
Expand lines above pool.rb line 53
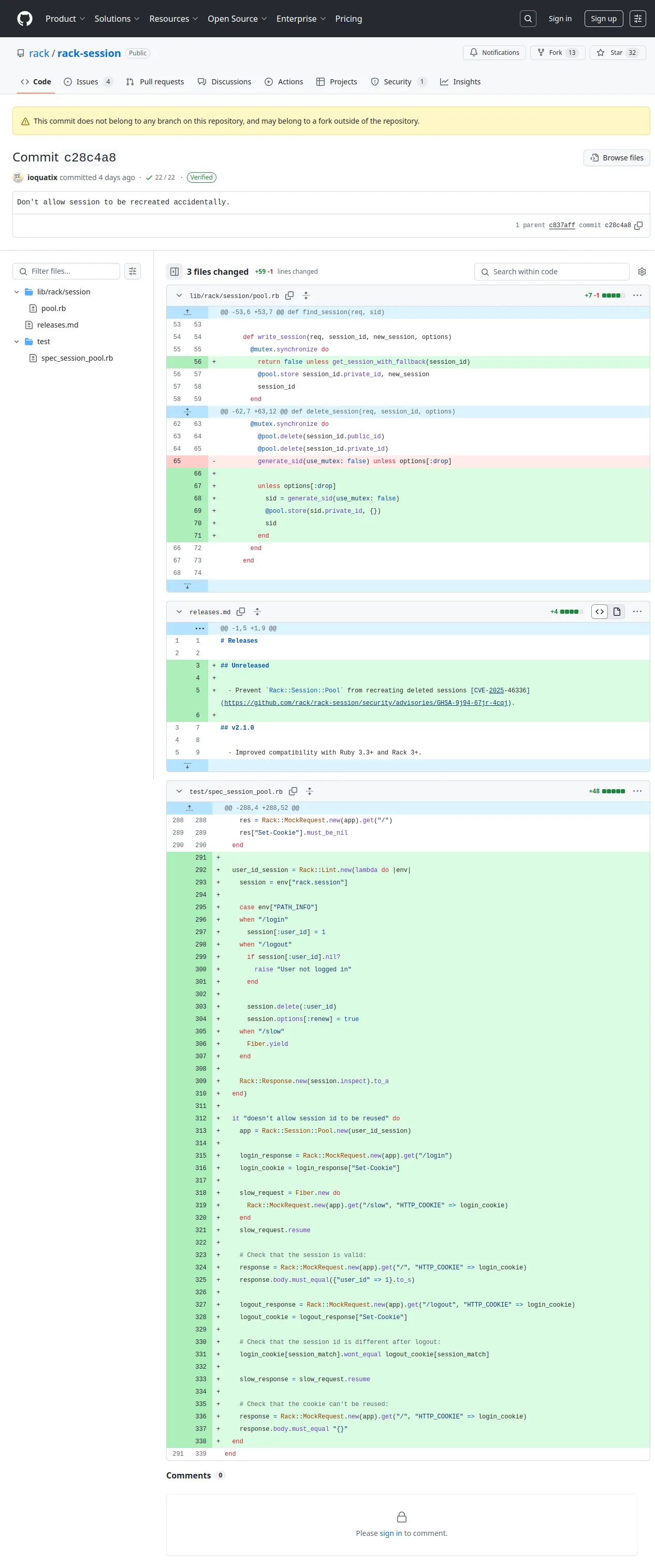pos(187,312)
